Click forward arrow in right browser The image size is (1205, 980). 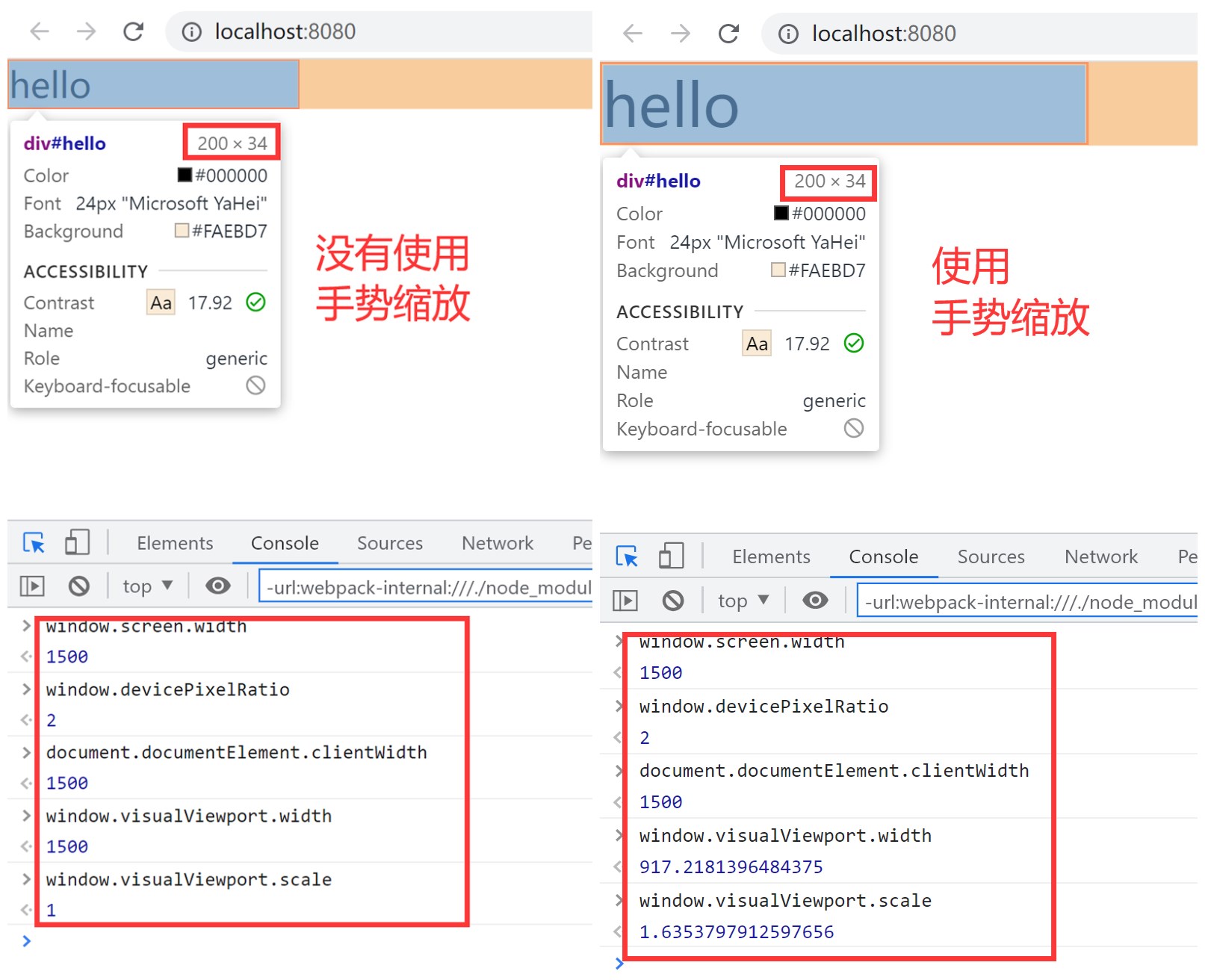pos(681,34)
